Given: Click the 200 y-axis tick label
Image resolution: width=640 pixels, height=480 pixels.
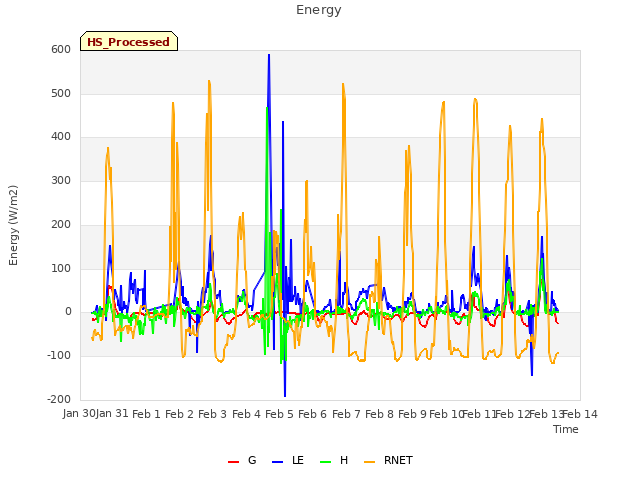Looking at the screenshot, I should (61, 224).
